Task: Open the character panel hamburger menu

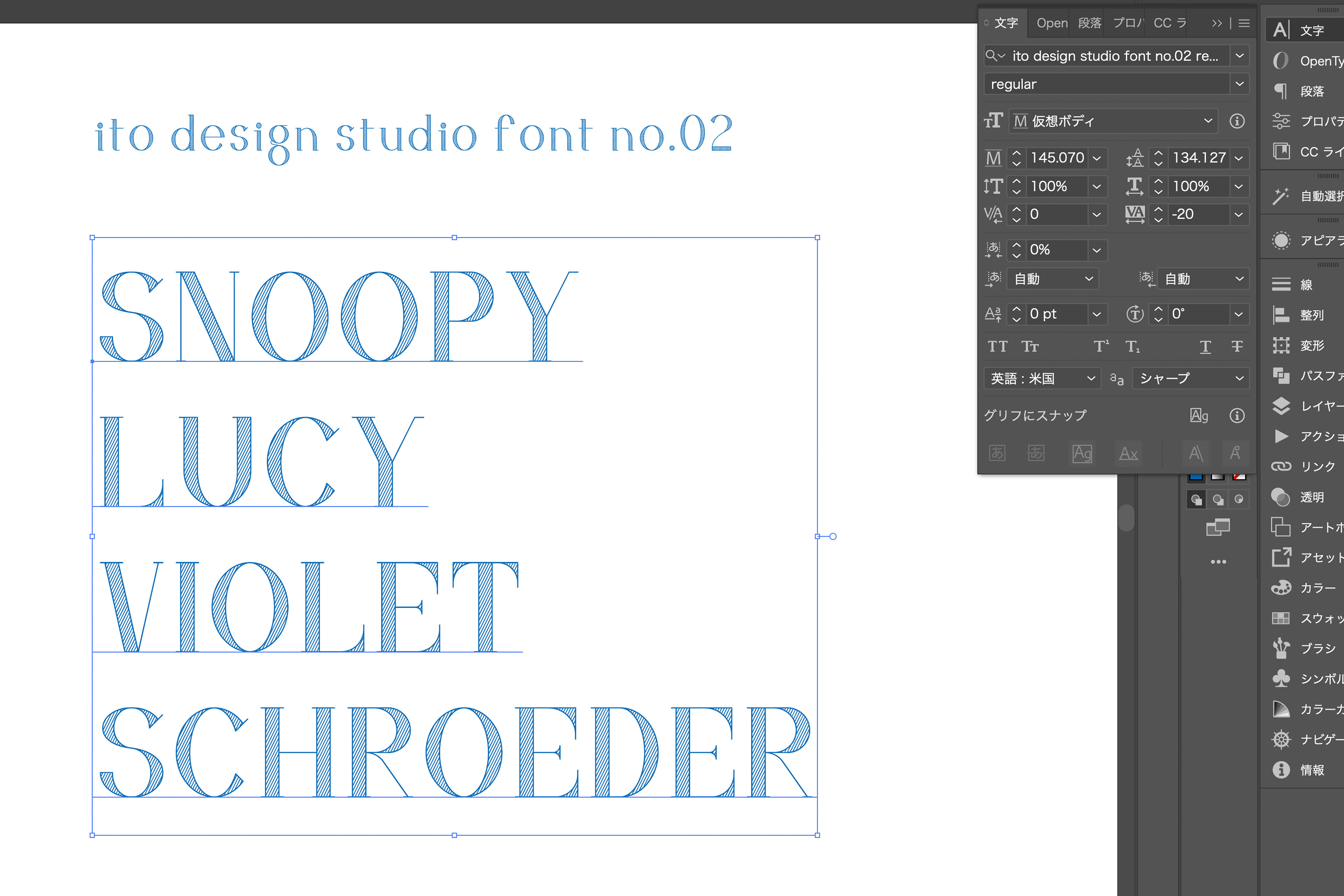Action: click(1244, 23)
